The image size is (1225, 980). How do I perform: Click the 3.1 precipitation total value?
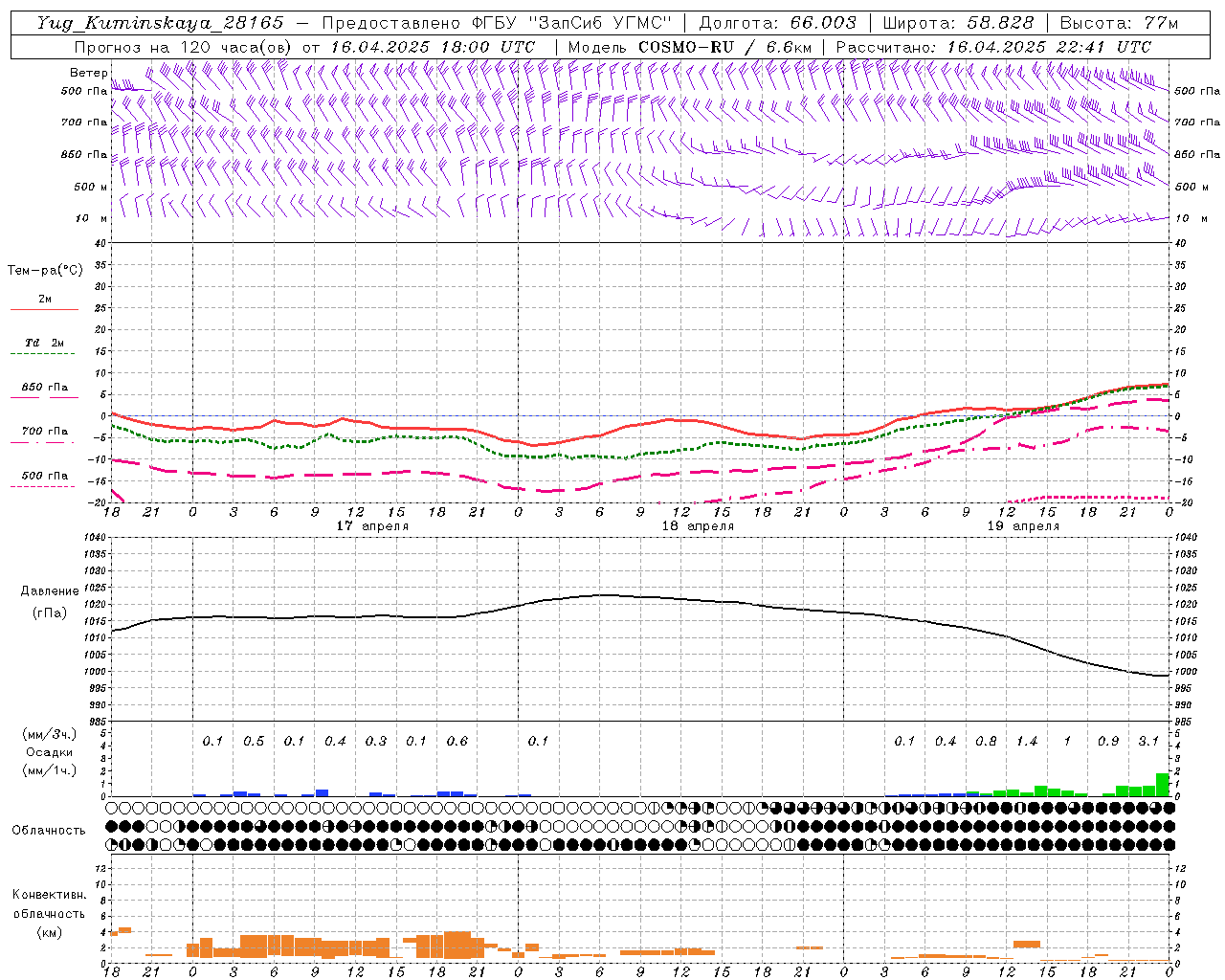pos(1148,741)
